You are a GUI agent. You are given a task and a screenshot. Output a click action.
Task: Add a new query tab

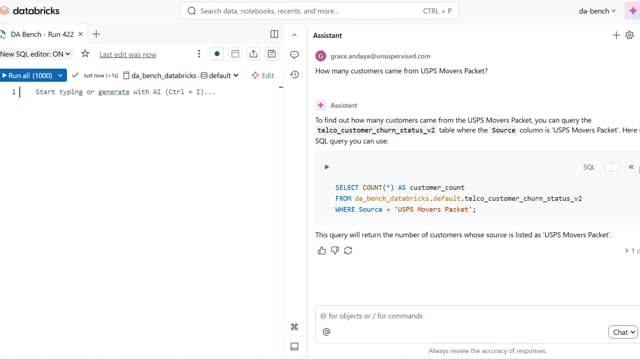pyautogui.click(x=96, y=34)
